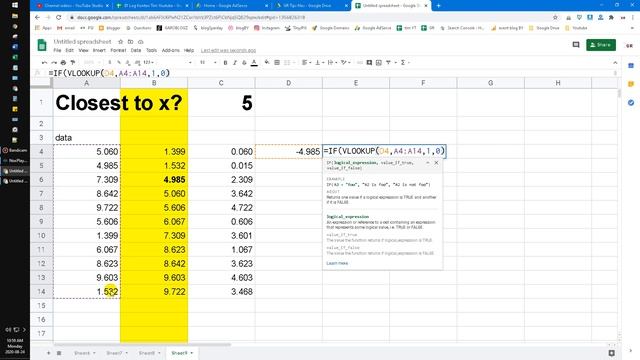Viewport: 640px width, 360px height.
Task: Open Tasks icon in the side panel
Action: click(x=631, y=102)
